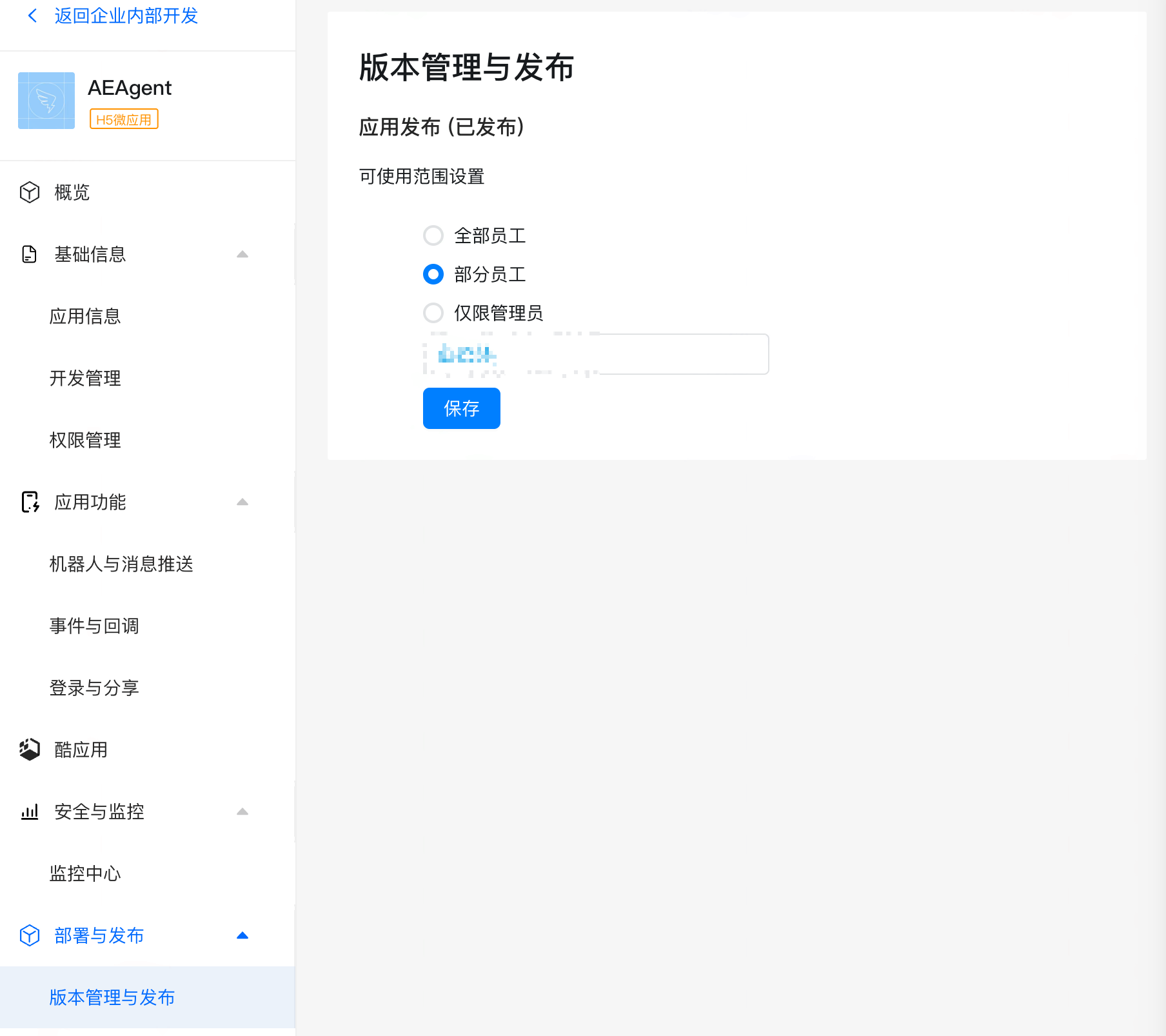Collapse the 应用功能 section arrow
The height and width of the screenshot is (1036, 1166).
tap(242, 502)
